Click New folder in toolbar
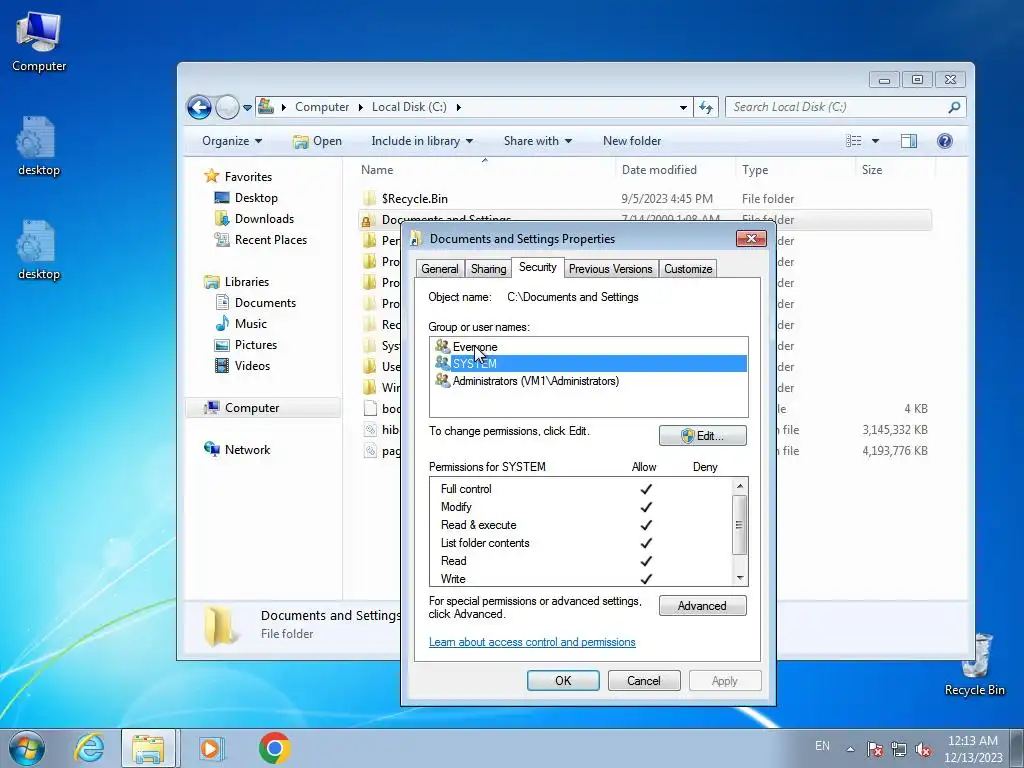 (632, 141)
